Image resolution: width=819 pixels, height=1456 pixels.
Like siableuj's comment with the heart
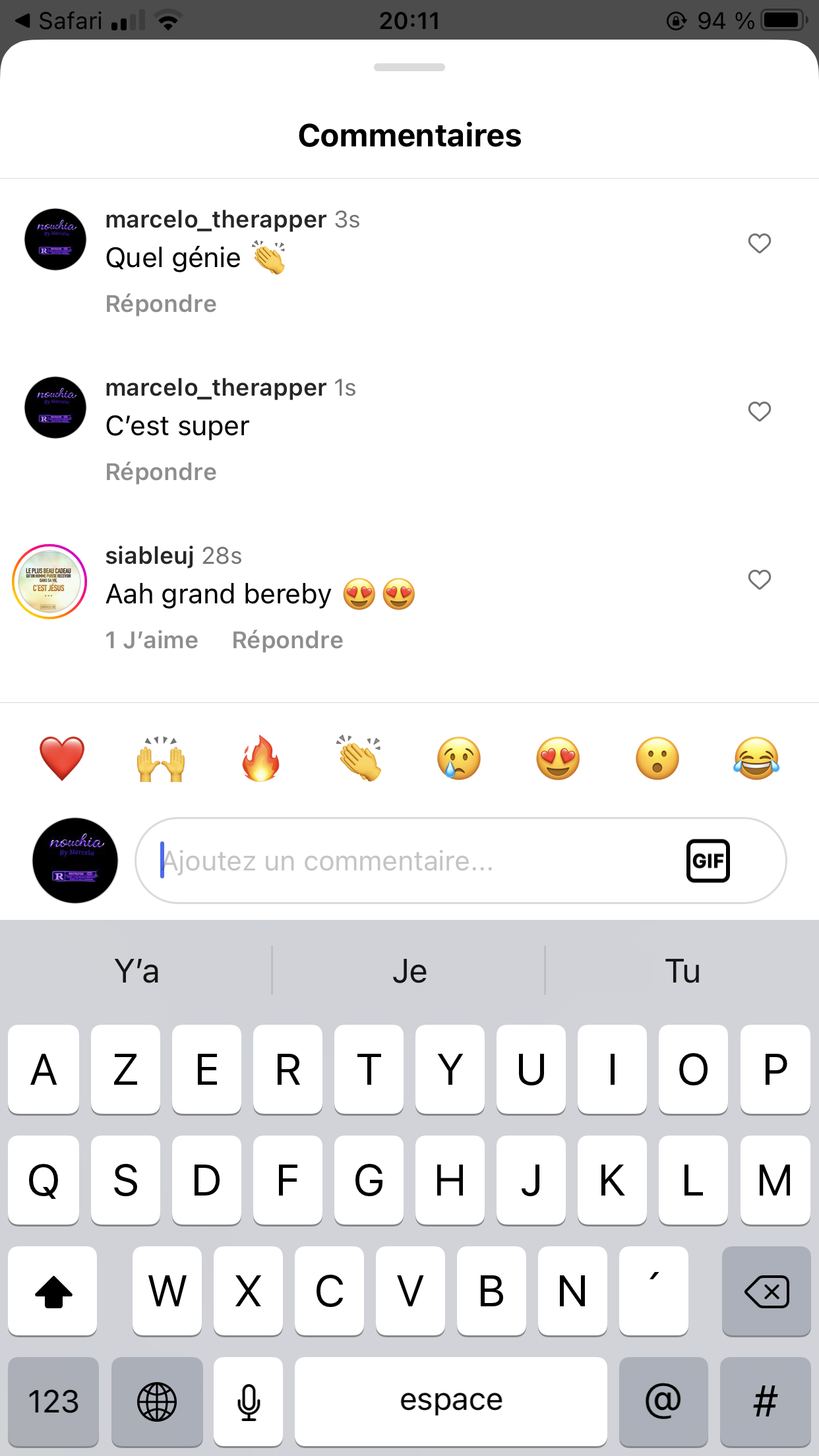point(759,580)
